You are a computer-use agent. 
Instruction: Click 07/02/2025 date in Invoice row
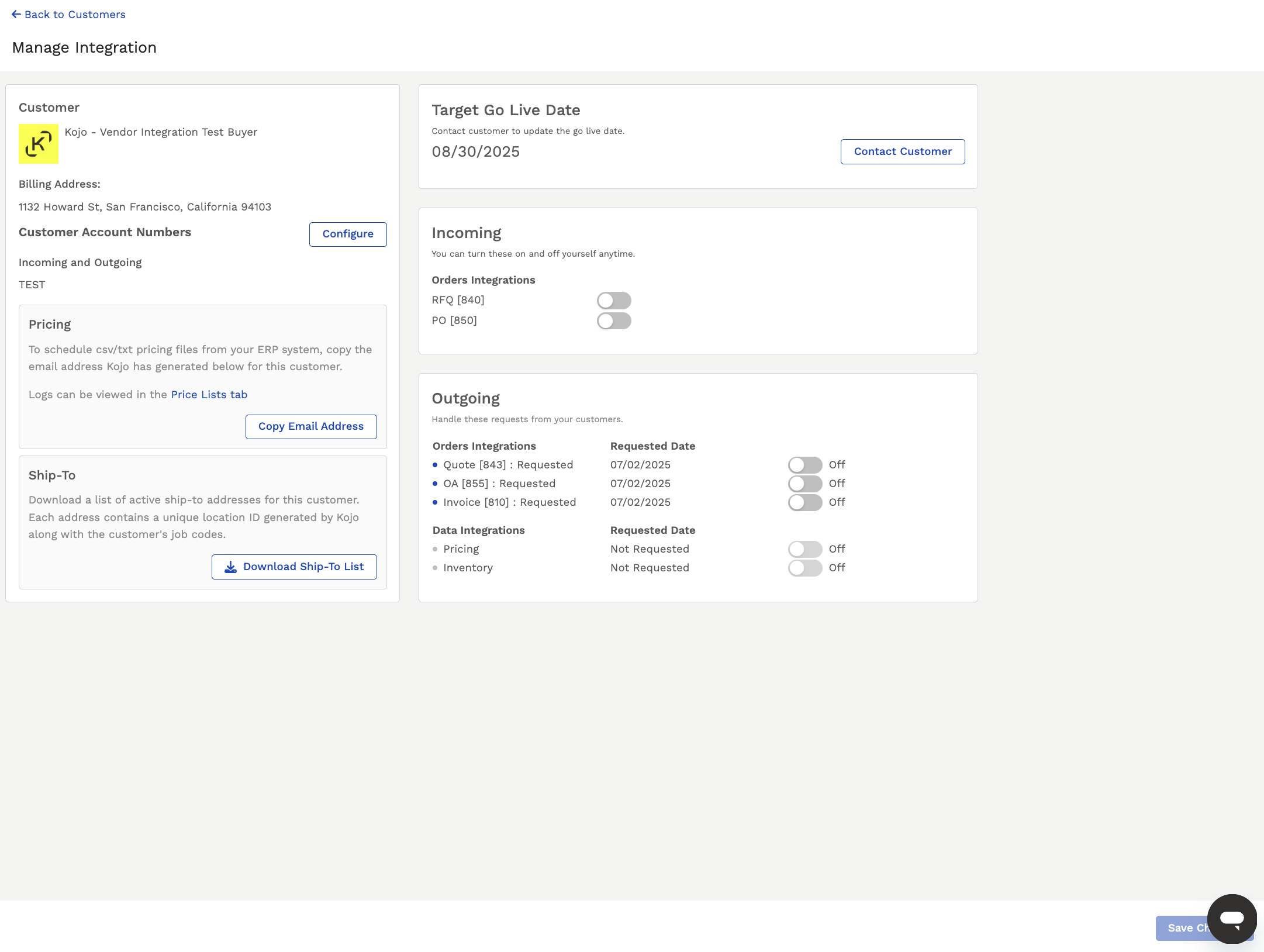[x=640, y=502]
